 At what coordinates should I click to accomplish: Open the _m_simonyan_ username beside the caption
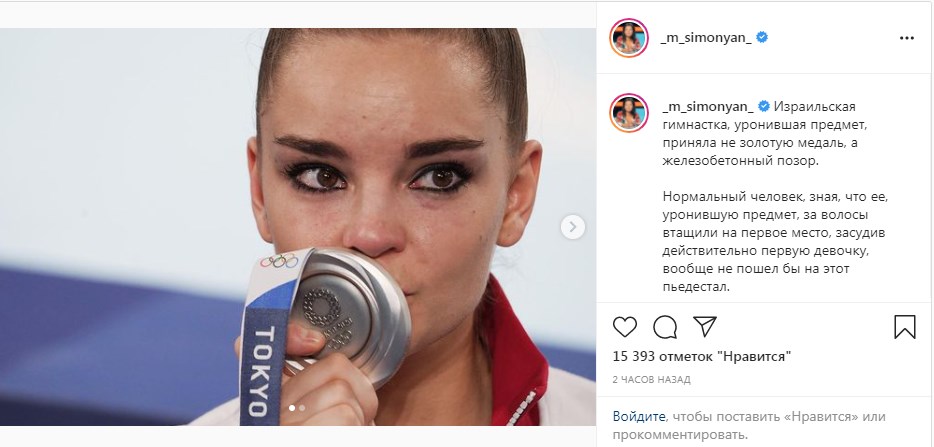click(x=708, y=107)
